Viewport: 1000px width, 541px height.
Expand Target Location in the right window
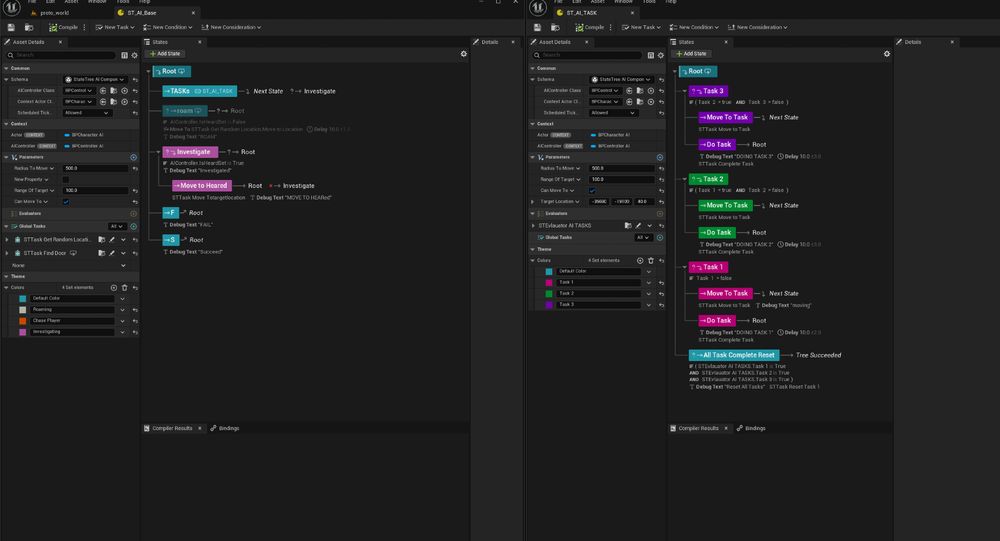[x=533, y=202]
